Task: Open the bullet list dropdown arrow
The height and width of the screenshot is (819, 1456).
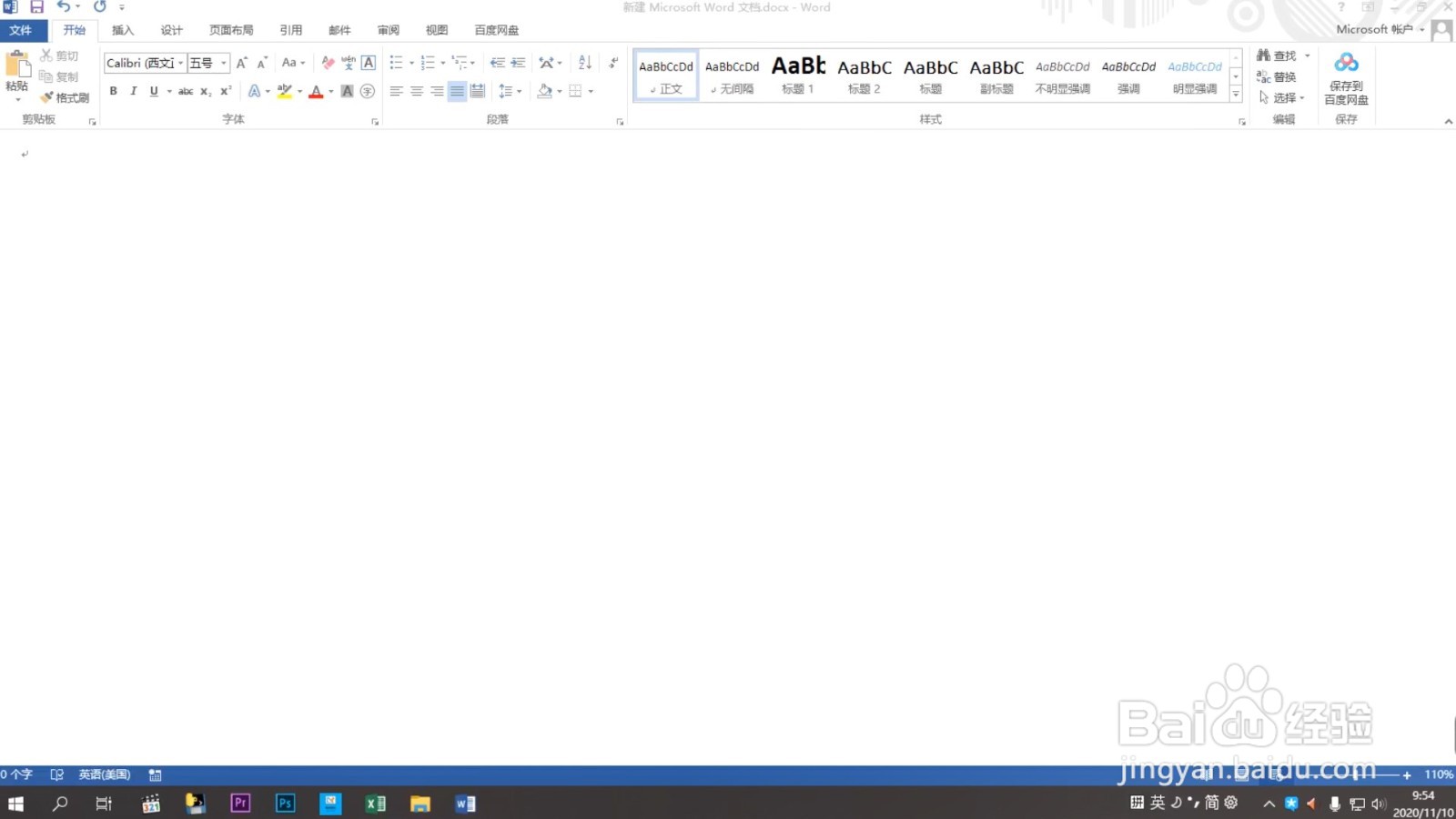Action: [411, 63]
